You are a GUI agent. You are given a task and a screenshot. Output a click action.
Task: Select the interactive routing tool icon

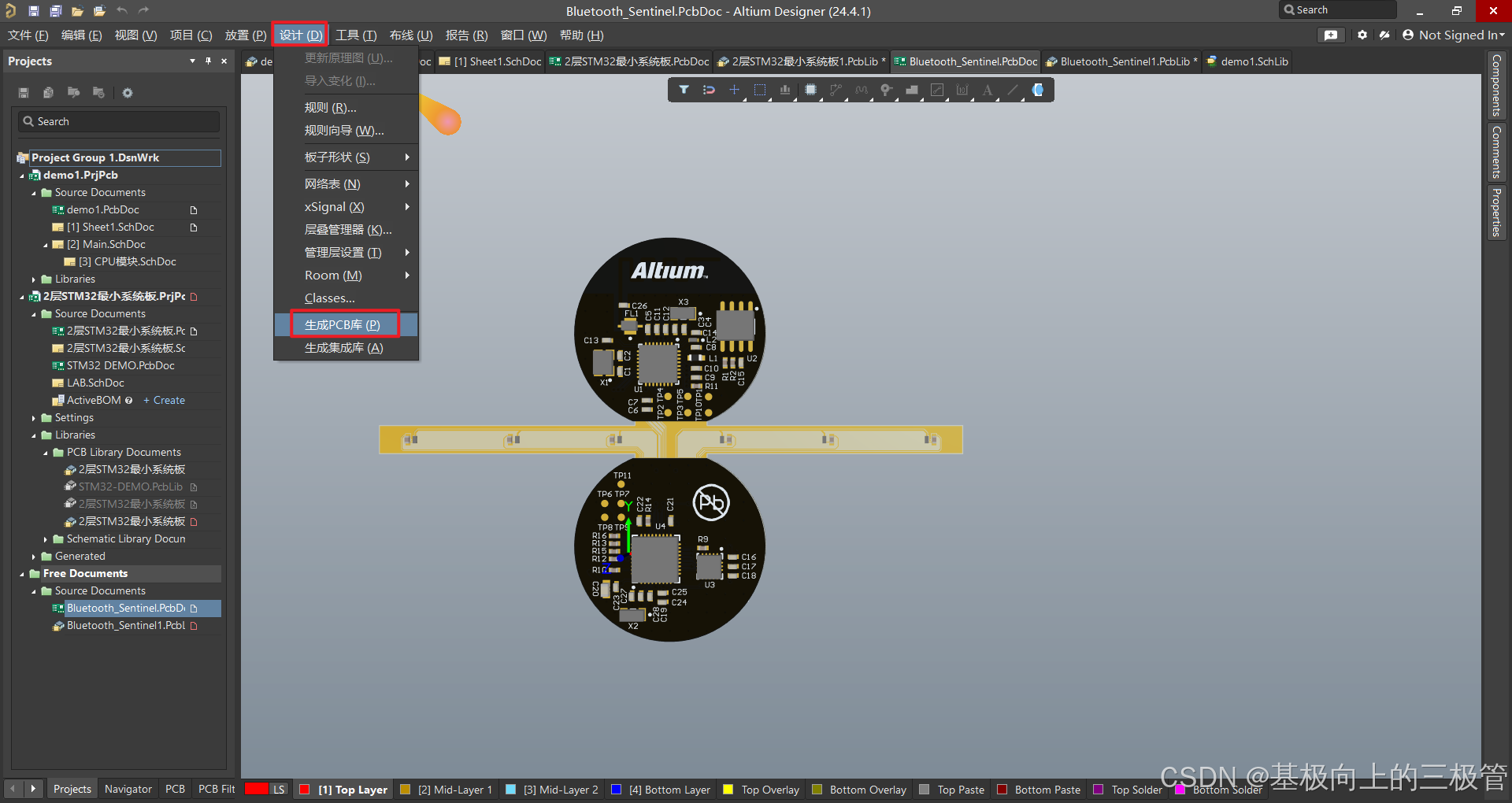point(836,90)
